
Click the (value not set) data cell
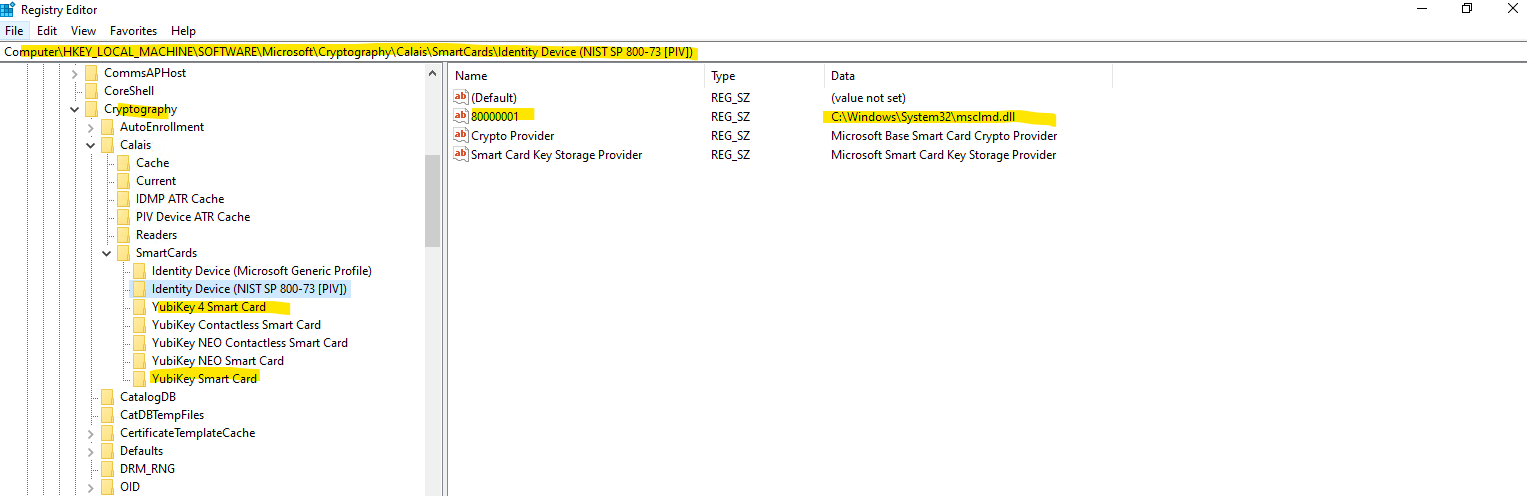[868, 98]
